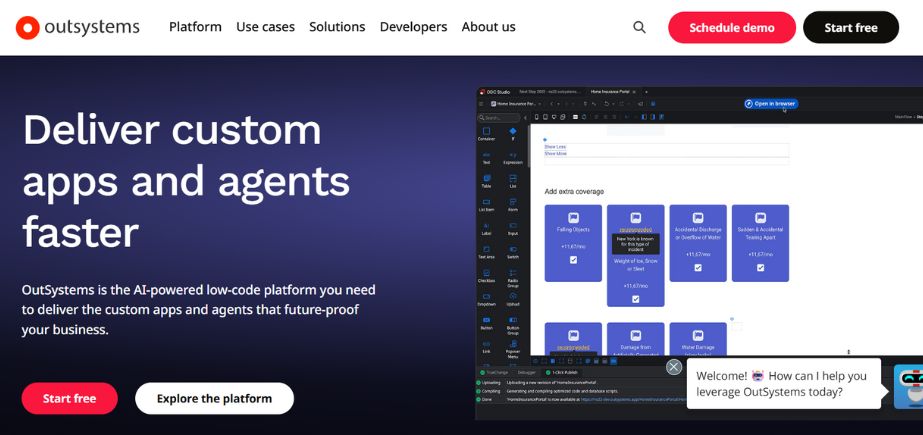Click the ODC Studio widget search field
This screenshot has width=923, height=435.
point(499,118)
